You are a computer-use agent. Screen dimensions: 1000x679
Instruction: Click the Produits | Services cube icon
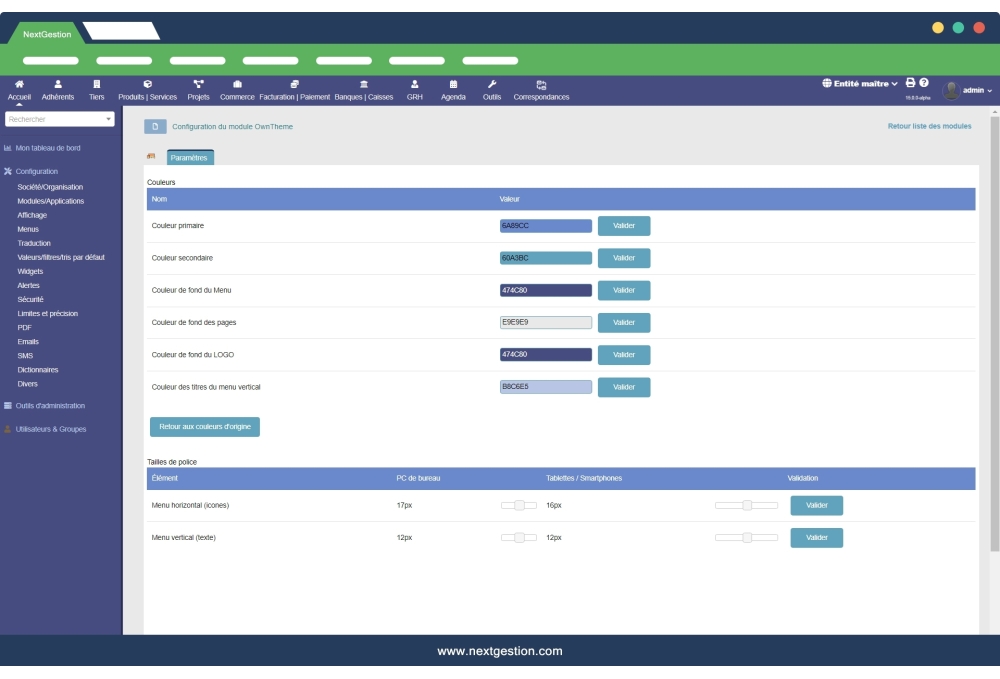tap(148, 84)
